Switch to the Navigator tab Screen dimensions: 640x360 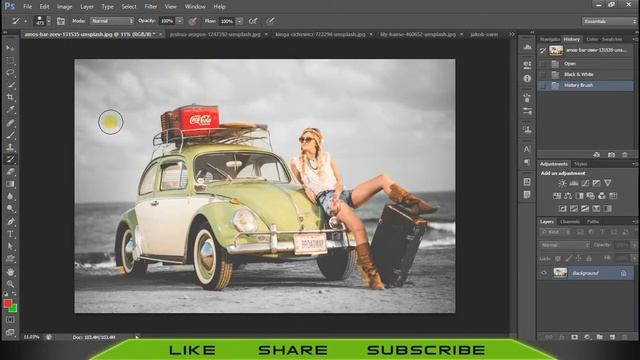[x=550, y=39]
